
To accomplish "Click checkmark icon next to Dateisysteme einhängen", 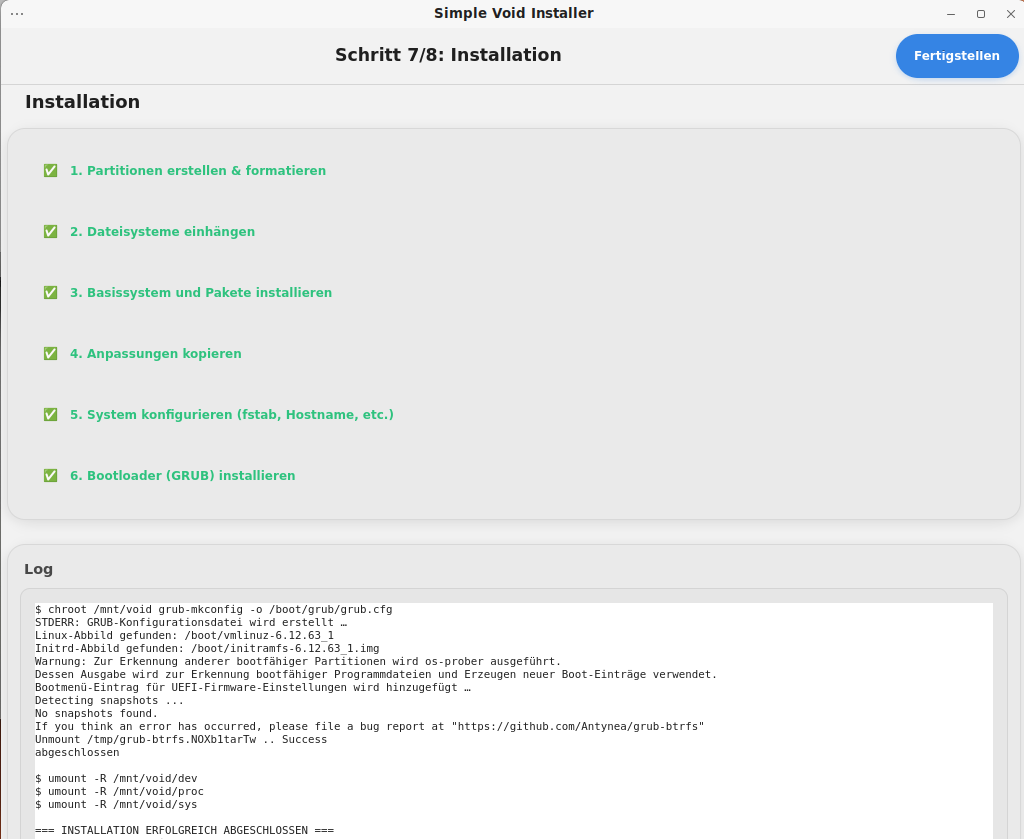I will 50,232.
